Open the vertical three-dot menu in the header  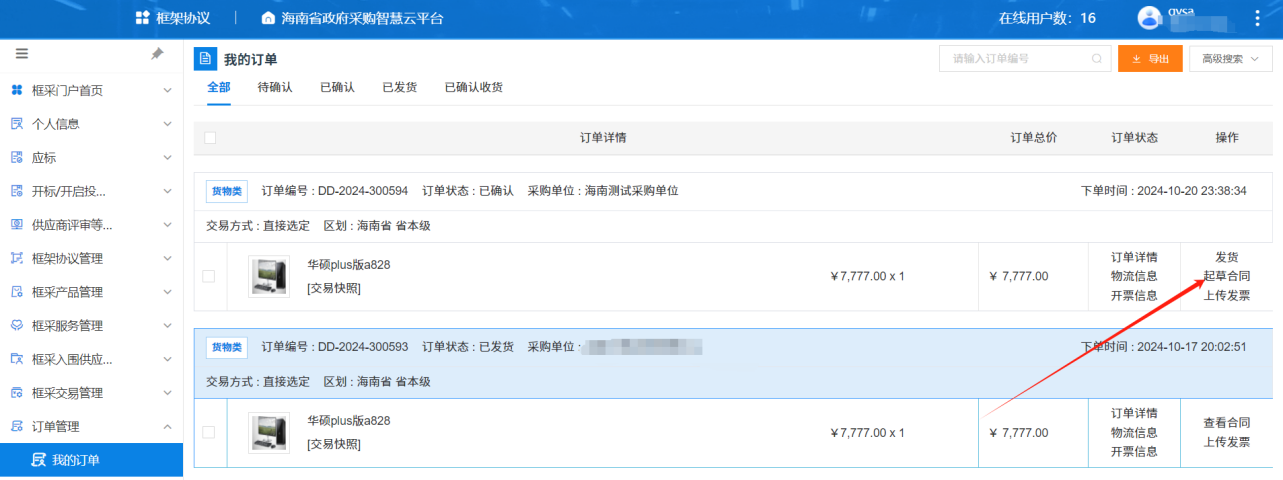click(x=1257, y=18)
